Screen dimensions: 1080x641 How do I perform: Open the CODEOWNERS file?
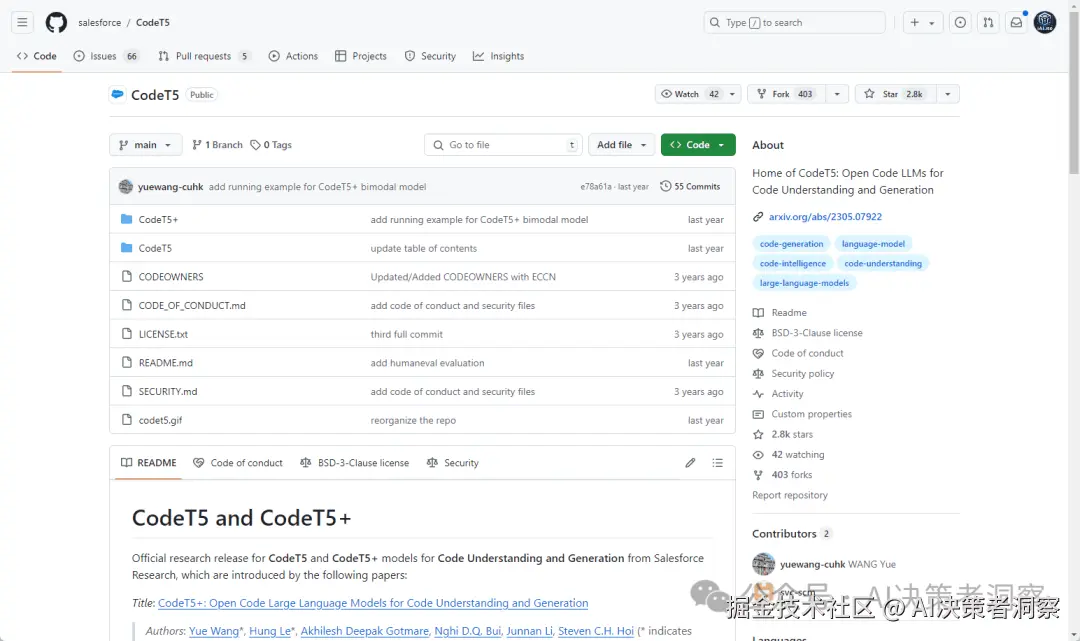(171, 277)
